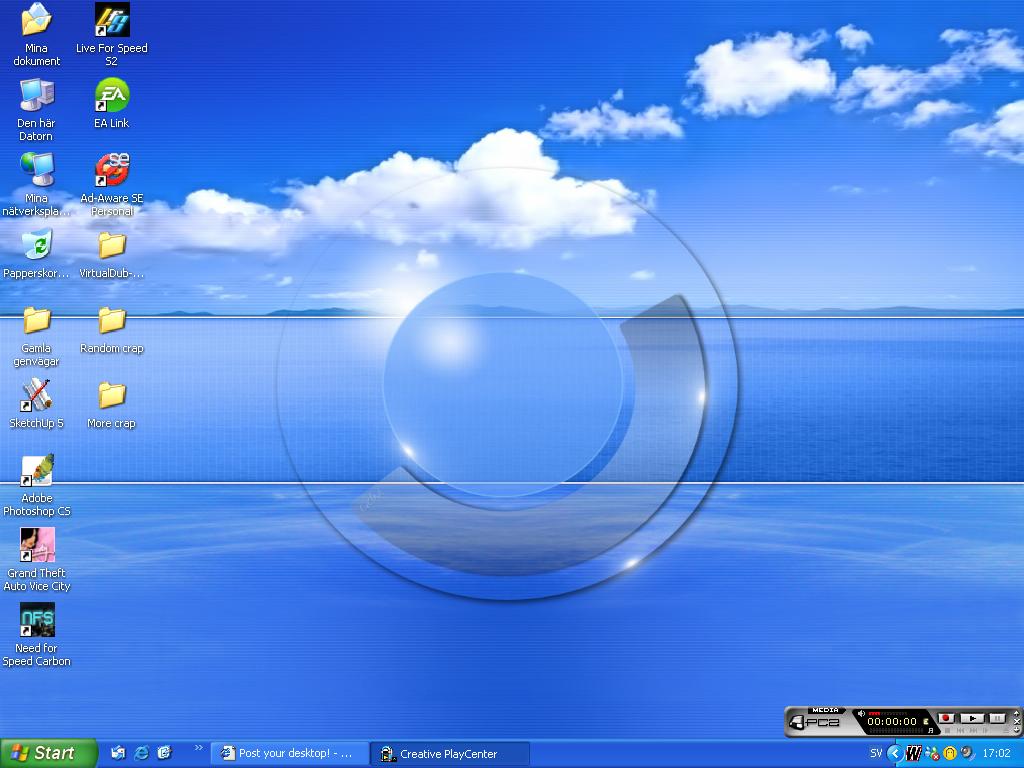1024x768 pixels.
Task: Click the stop button in PC2 media player
Action: click(947, 731)
